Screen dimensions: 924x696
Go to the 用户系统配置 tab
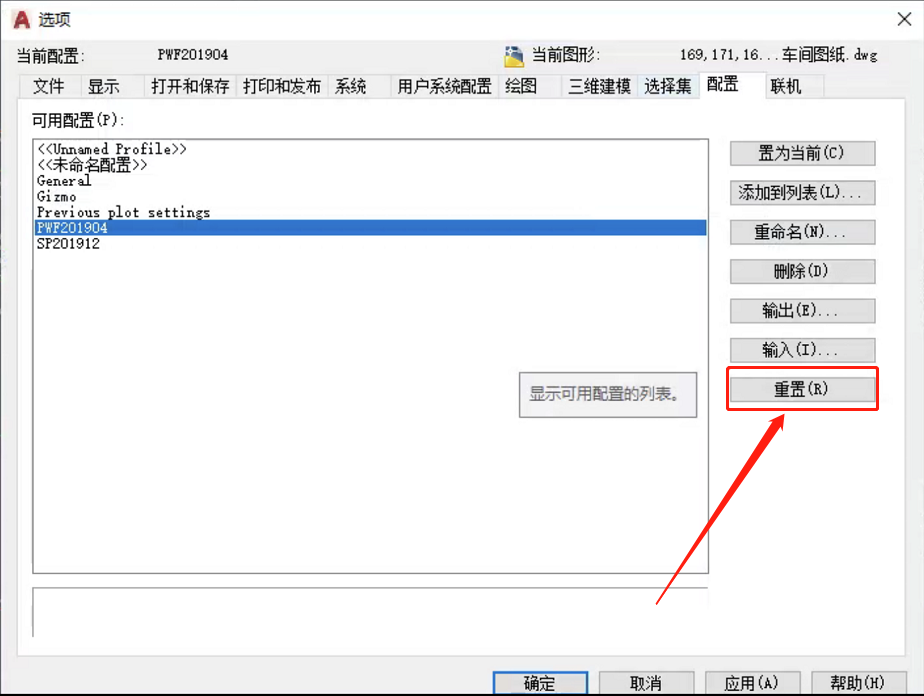click(444, 87)
